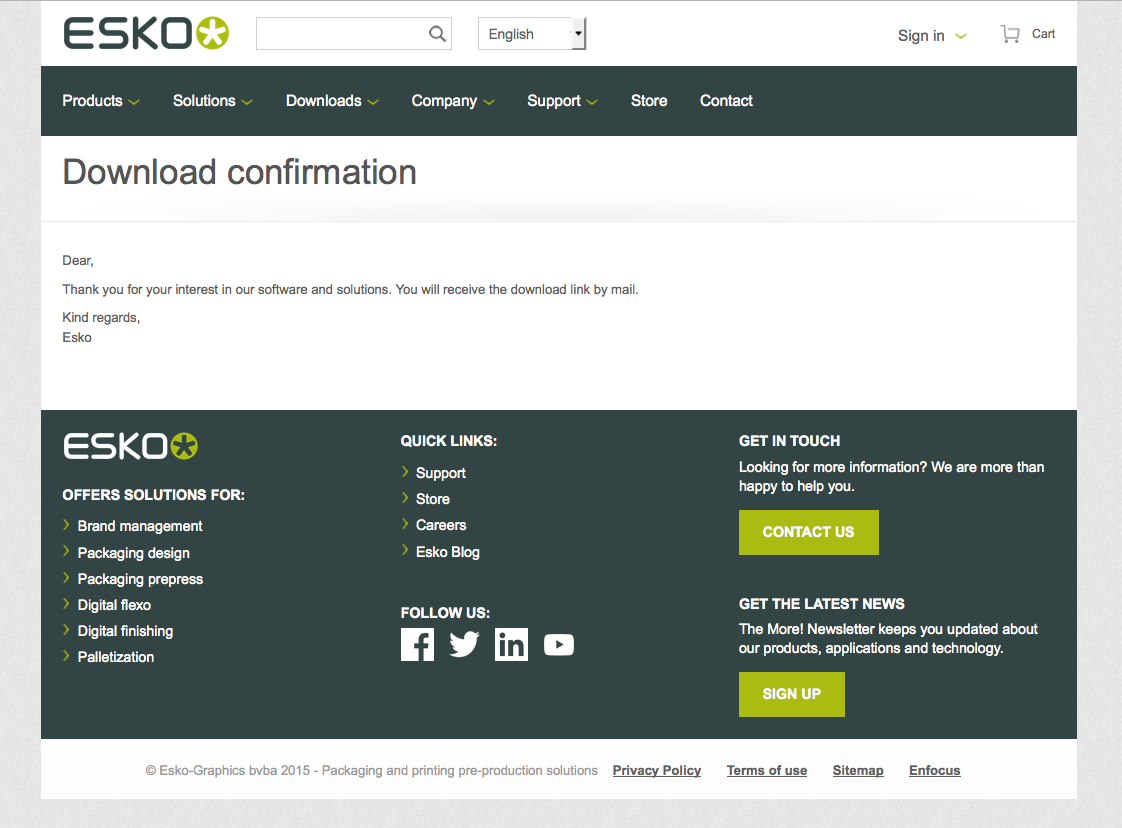Open Esko's Facebook page icon
Screen dimensions: 1122x828
[x=417, y=645]
